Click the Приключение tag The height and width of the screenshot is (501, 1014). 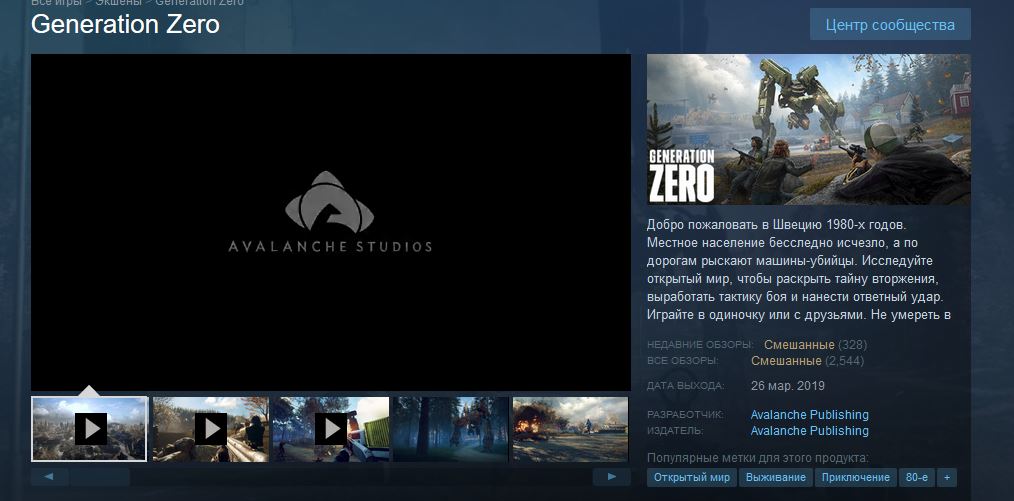(856, 478)
